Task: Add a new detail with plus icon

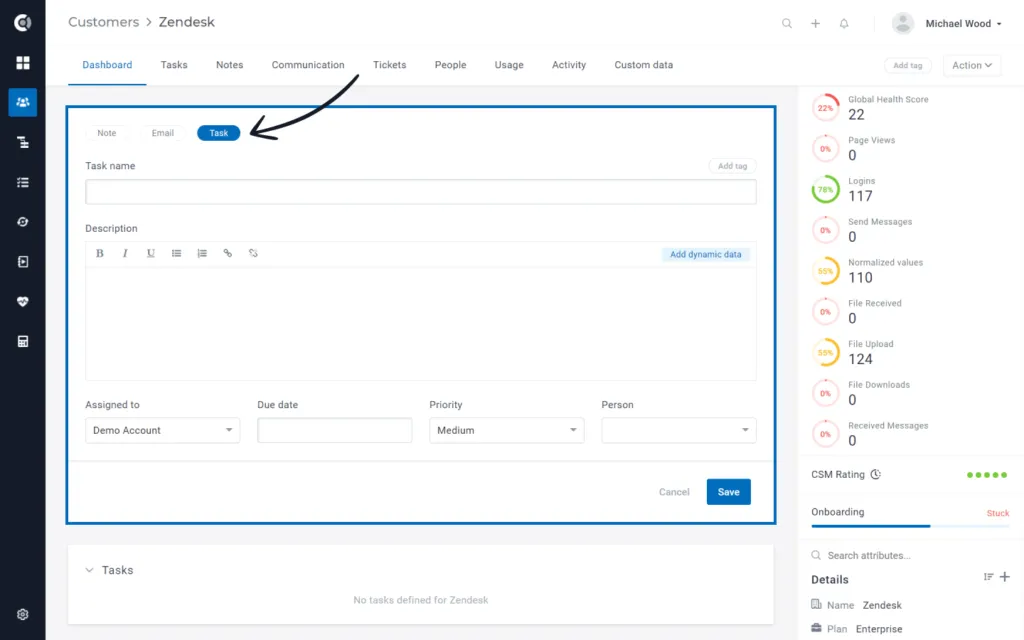Action: (x=1005, y=577)
